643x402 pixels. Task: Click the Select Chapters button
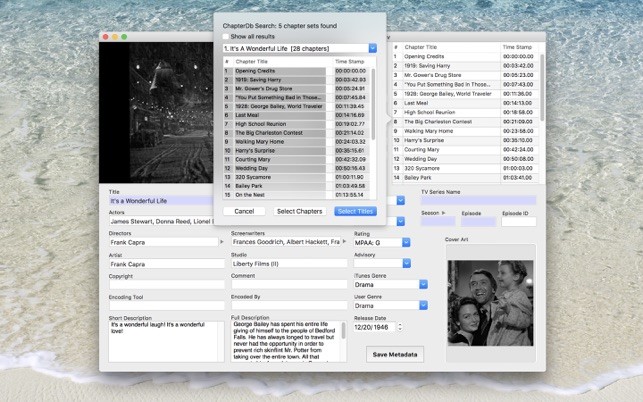click(299, 211)
